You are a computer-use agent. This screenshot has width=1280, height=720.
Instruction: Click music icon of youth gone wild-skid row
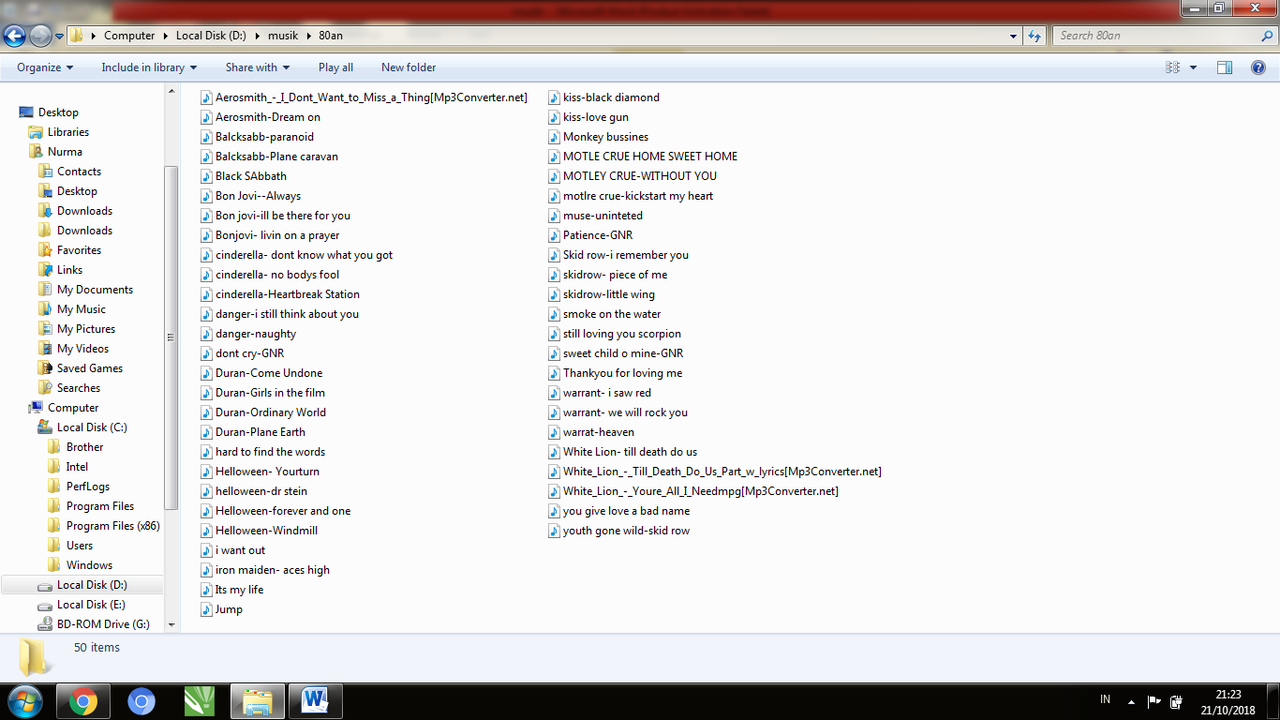pyautogui.click(x=555, y=530)
